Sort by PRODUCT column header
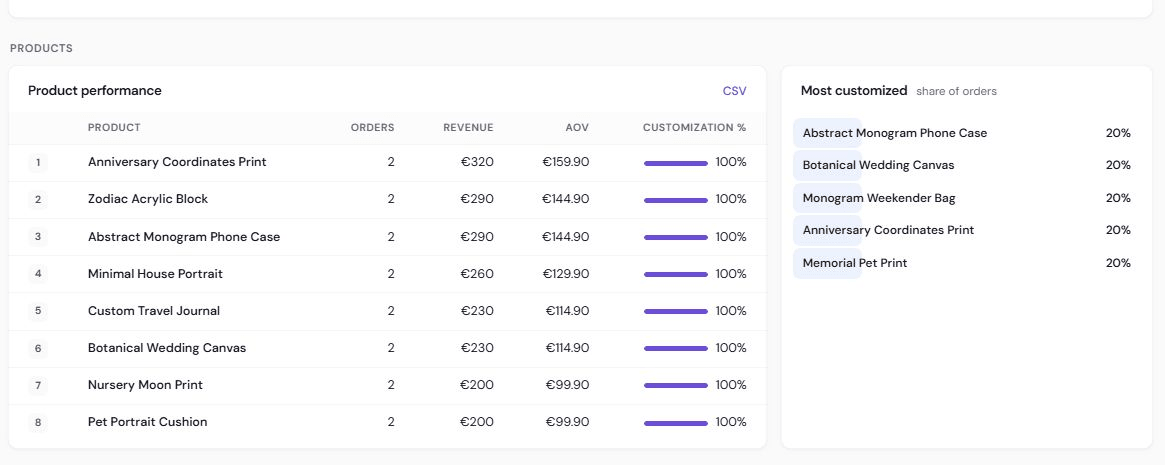The image size is (1165, 465). tap(114, 128)
